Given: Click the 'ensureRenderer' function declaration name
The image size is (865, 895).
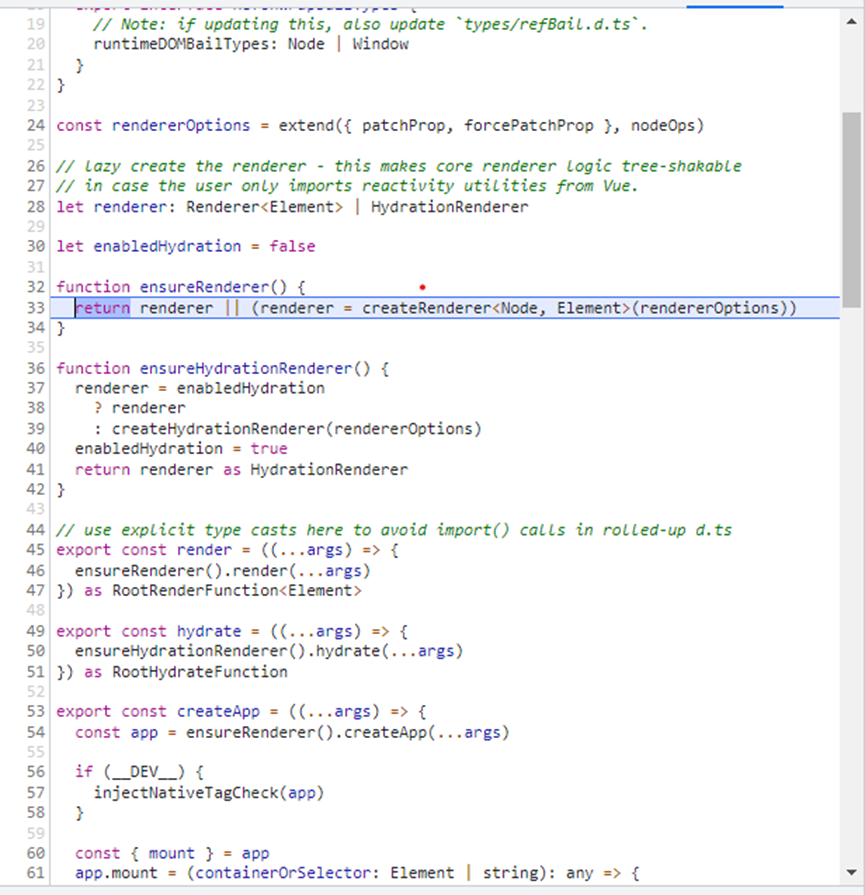Looking at the screenshot, I should (204, 287).
